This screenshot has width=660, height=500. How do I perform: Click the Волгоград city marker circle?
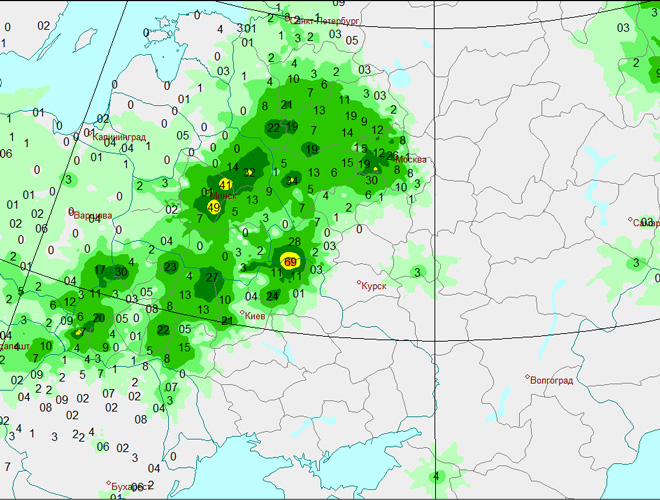click(x=527, y=378)
